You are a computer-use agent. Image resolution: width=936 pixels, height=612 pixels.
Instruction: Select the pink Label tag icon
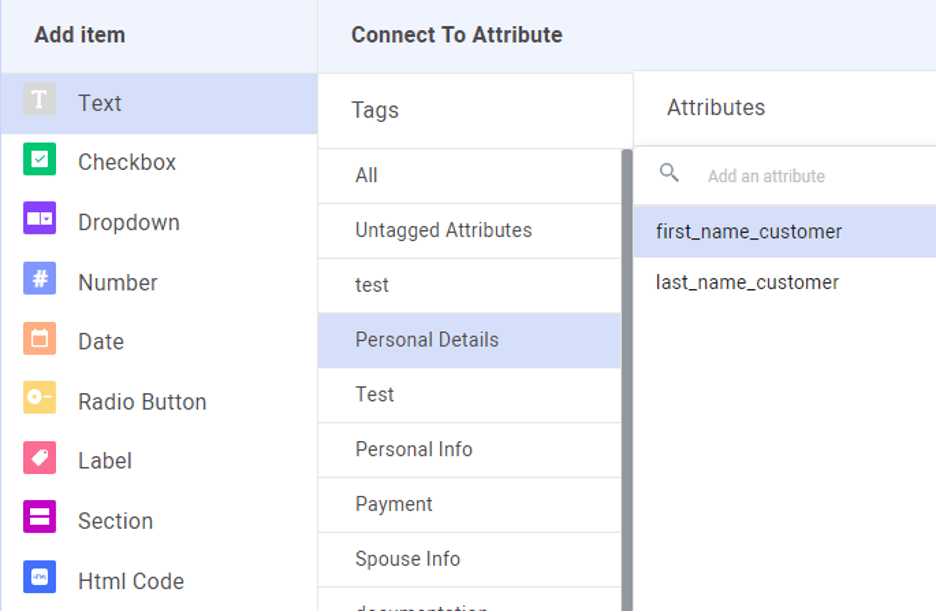[40, 458]
